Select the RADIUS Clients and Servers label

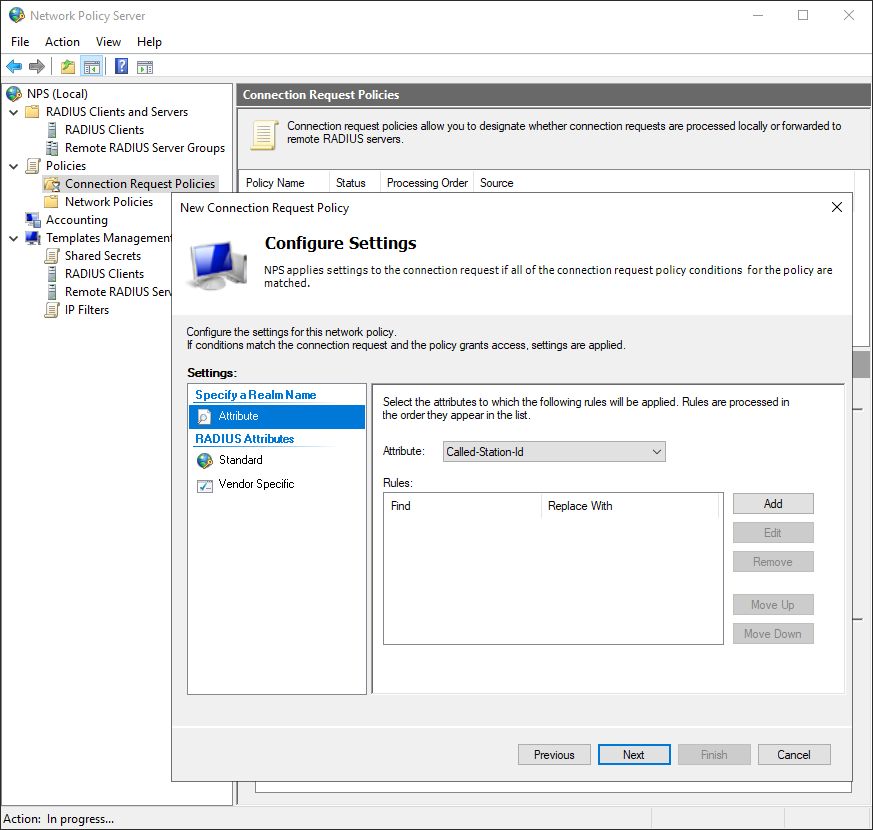click(x=117, y=112)
